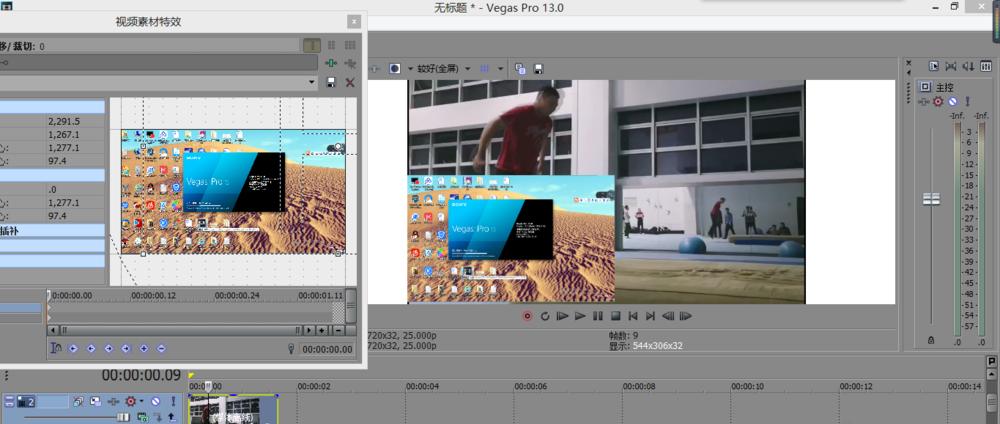Click the make compositing parent arrow
Screen dimensions: 1000x424
[172, 417]
